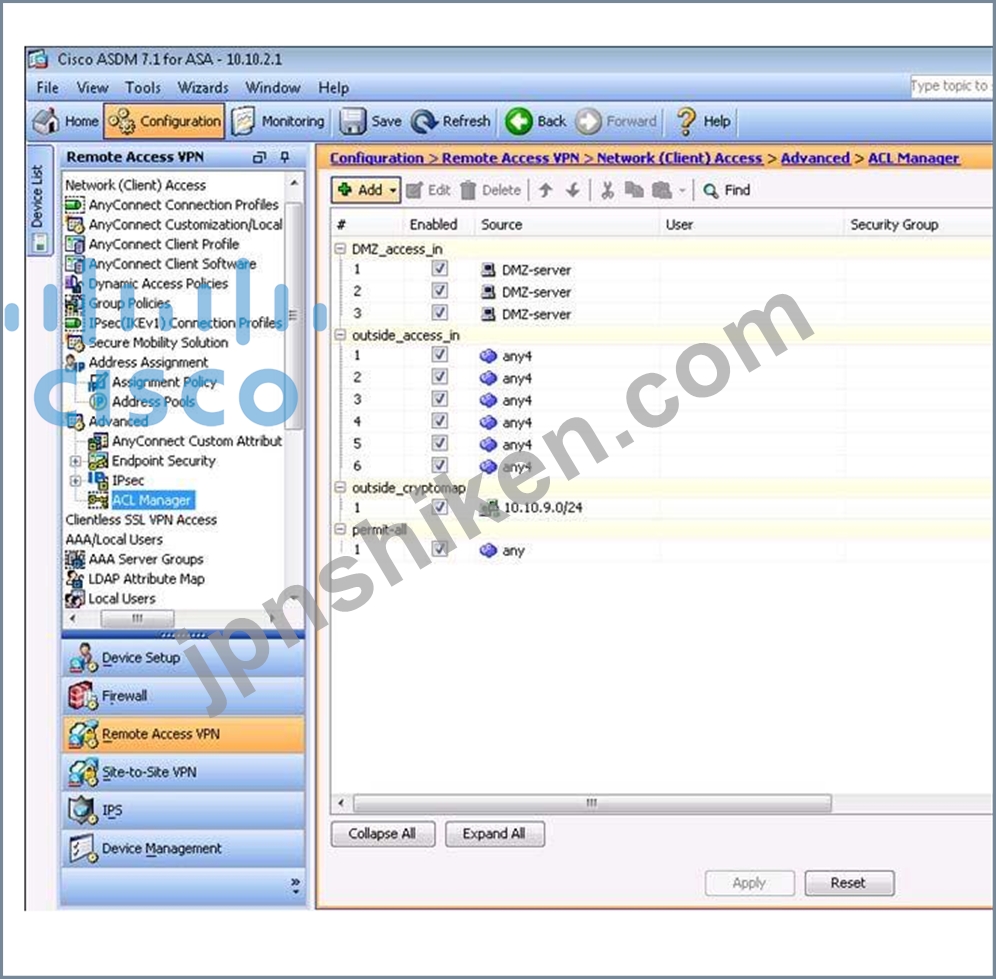
Task: Click the navigation tree horizontal scrollbar
Action: tap(137, 618)
